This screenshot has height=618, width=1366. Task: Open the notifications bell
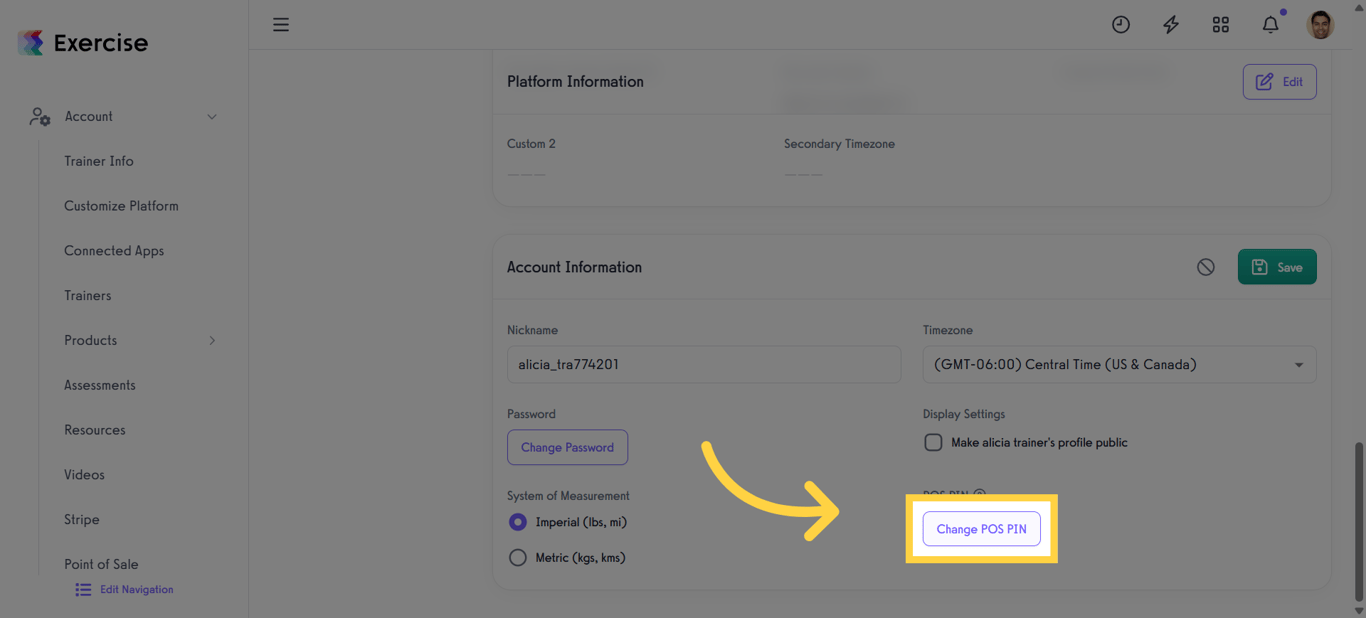click(1270, 25)
